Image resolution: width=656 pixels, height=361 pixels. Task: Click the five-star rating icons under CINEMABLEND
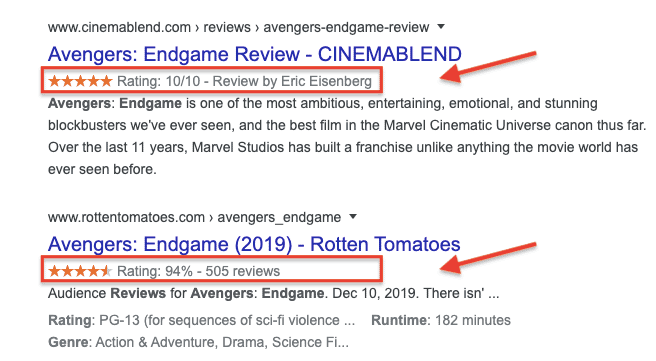[80, 81]
